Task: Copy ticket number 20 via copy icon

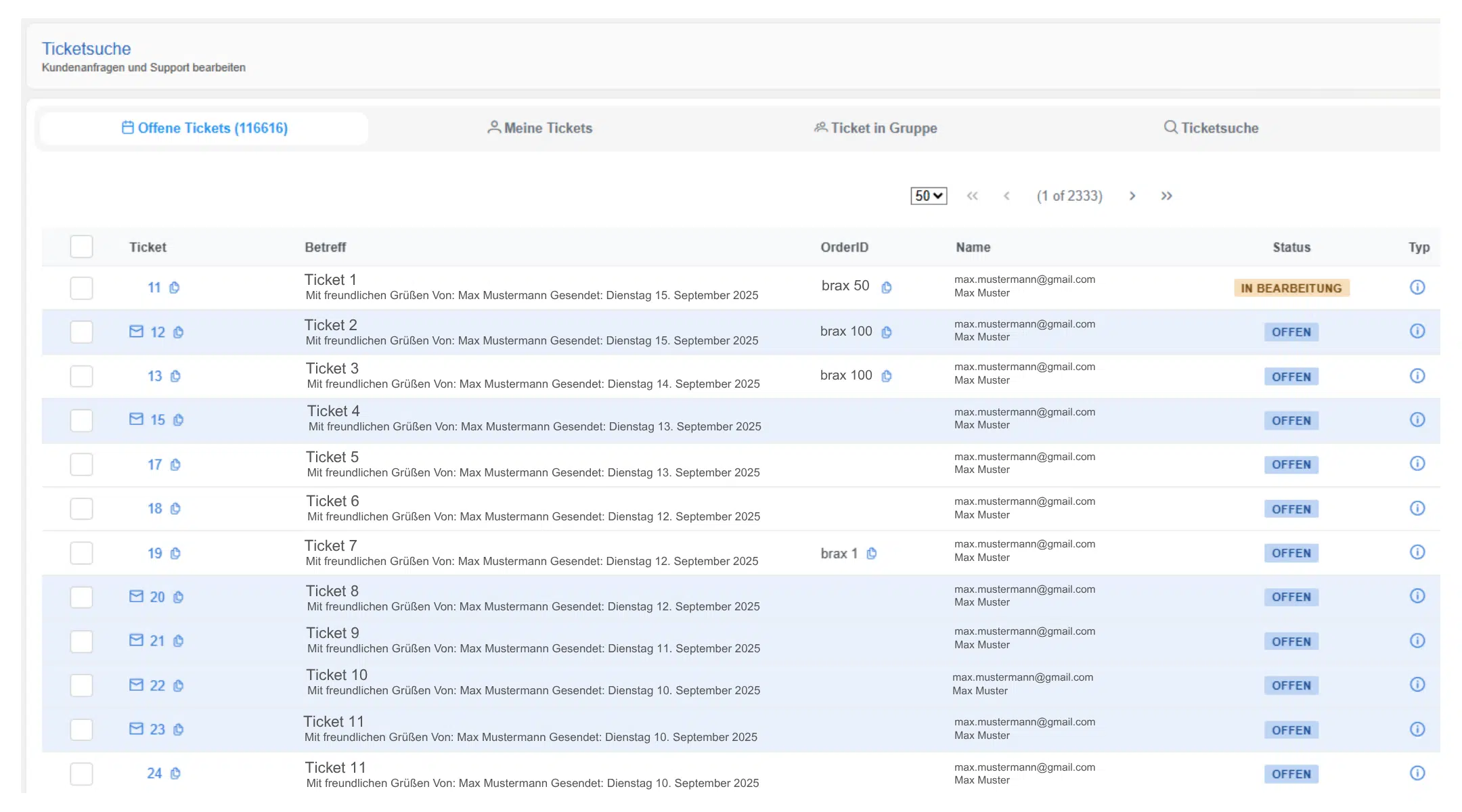Action: [178, 597]
